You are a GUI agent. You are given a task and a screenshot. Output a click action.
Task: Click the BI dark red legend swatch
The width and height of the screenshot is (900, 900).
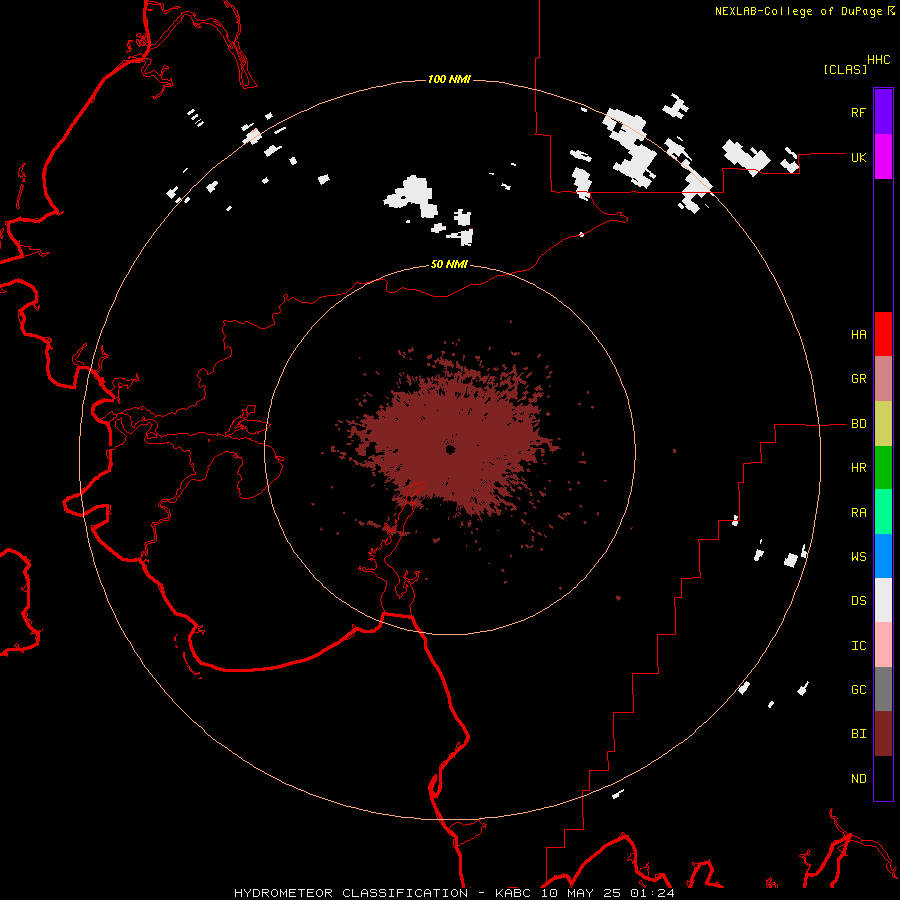click(883, 734)
